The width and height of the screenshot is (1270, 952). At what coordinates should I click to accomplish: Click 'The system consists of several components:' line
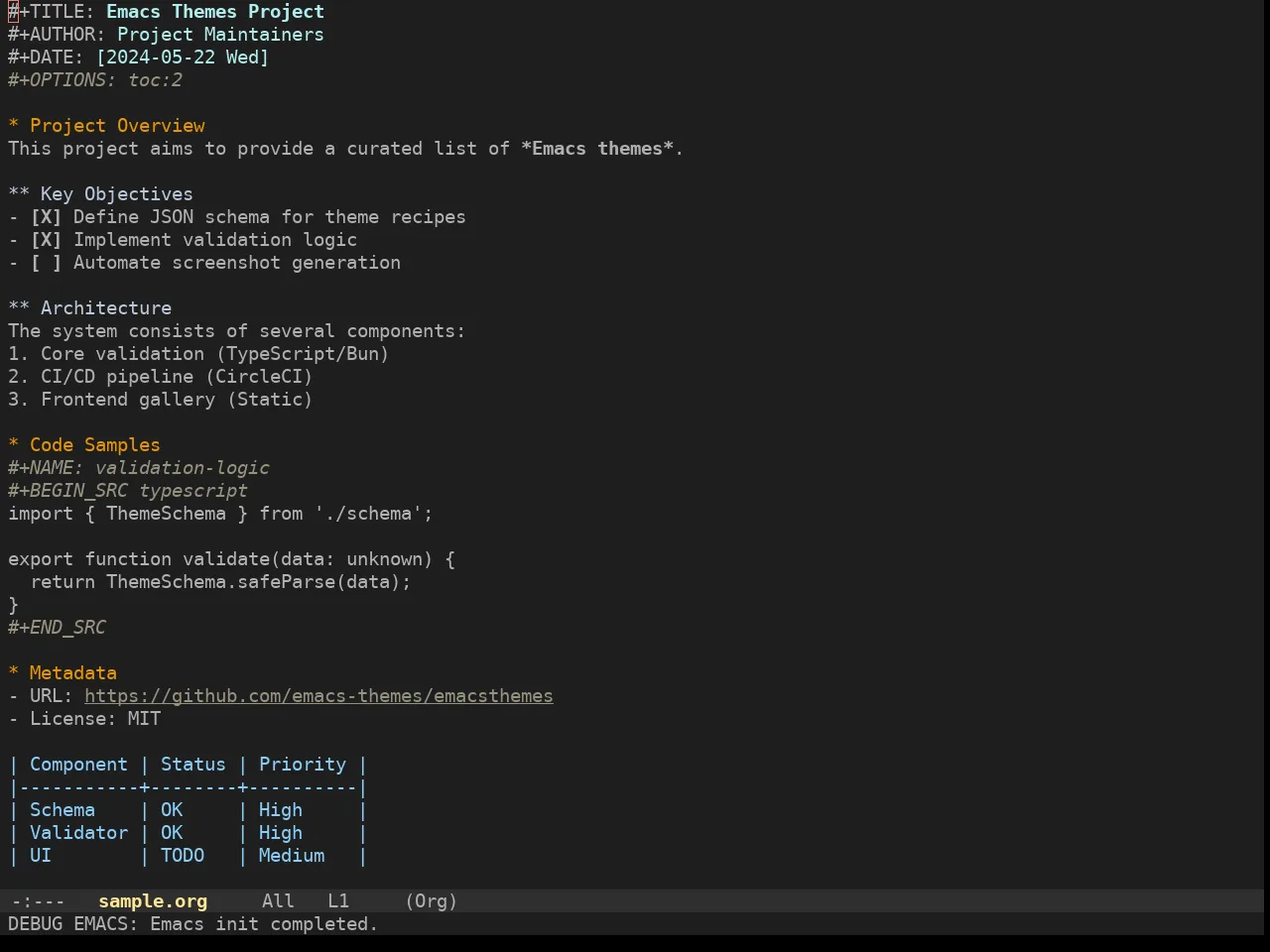pyautogui.click(x=237, y=331)
